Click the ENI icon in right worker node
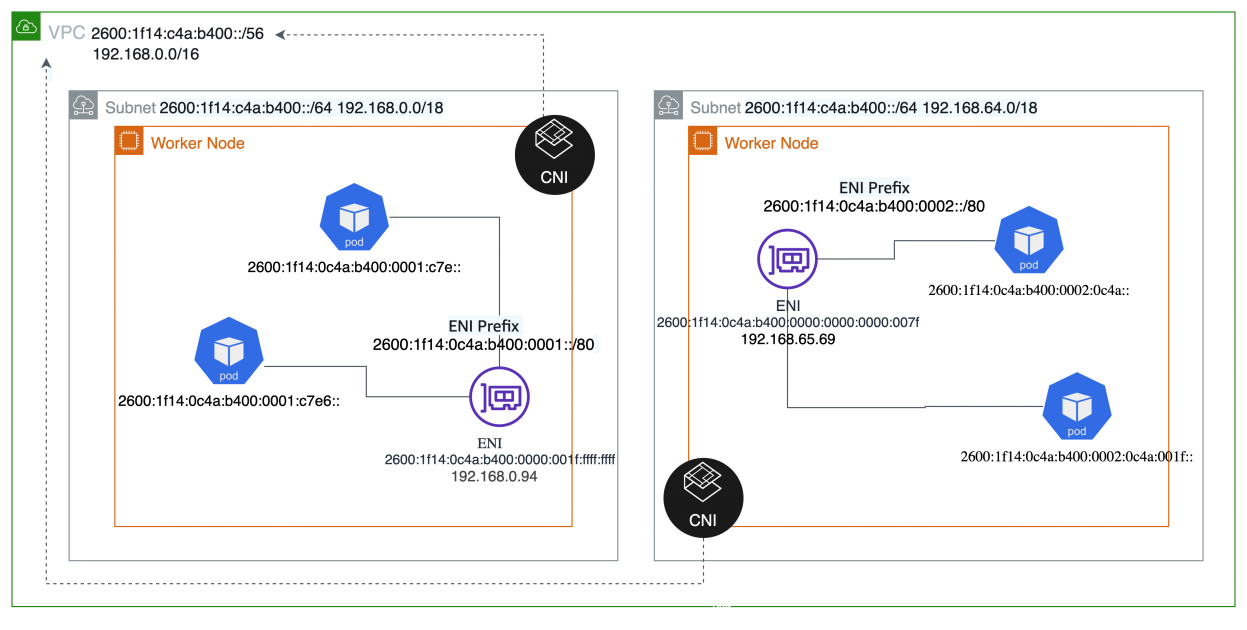The image size is (1247, 630). 787,259
